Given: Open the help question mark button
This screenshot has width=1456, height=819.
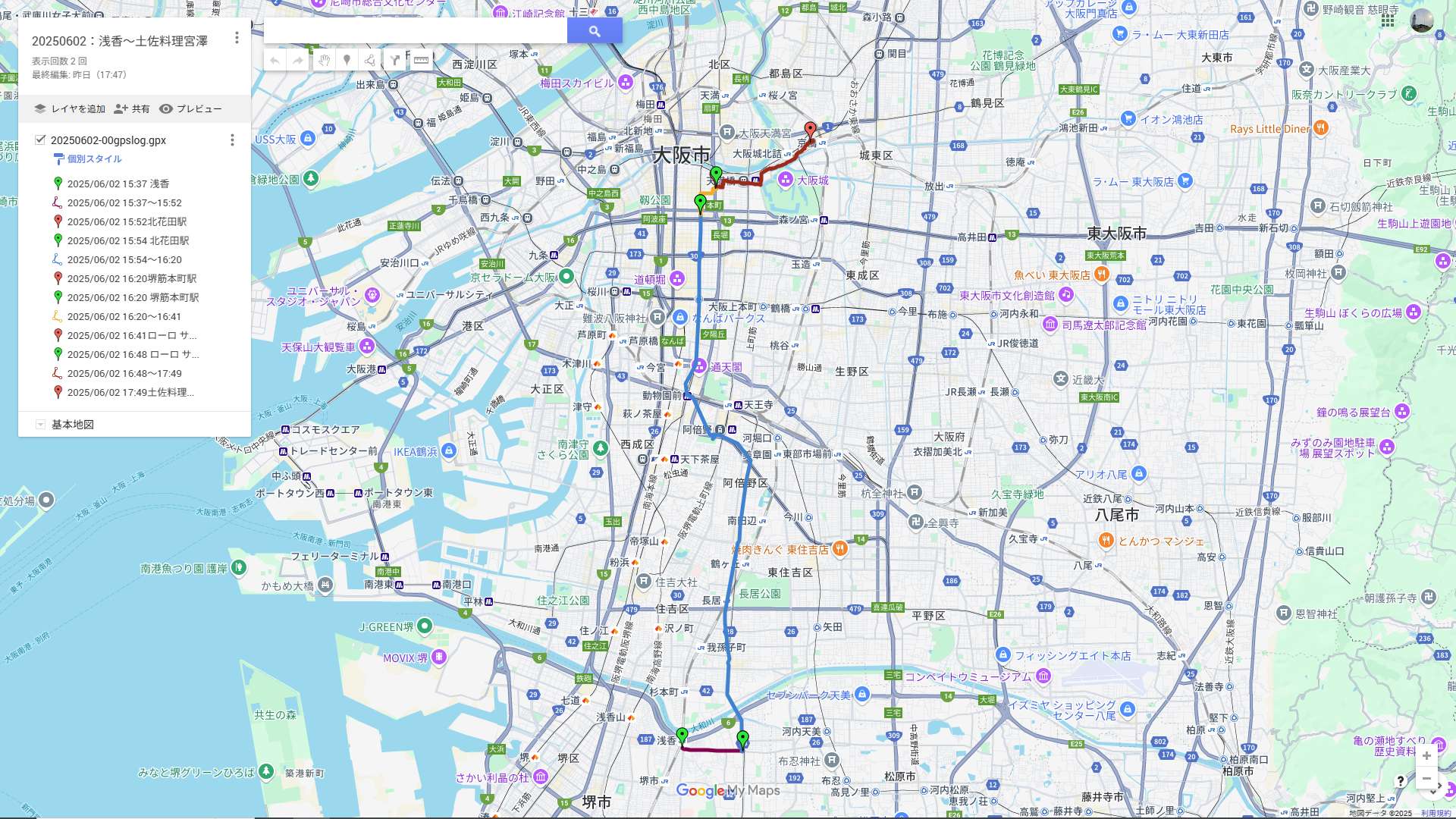Looking at the screenshot, I should pos(1401,780).
